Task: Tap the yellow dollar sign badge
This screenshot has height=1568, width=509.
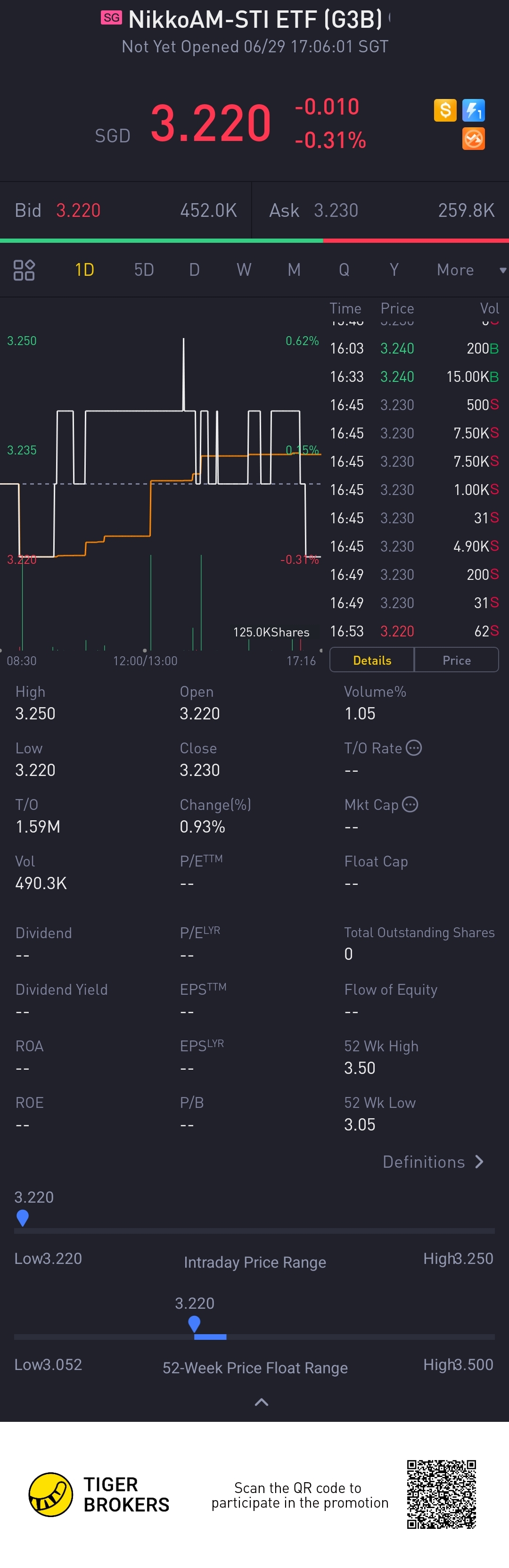Action: (x=445, y=110)
